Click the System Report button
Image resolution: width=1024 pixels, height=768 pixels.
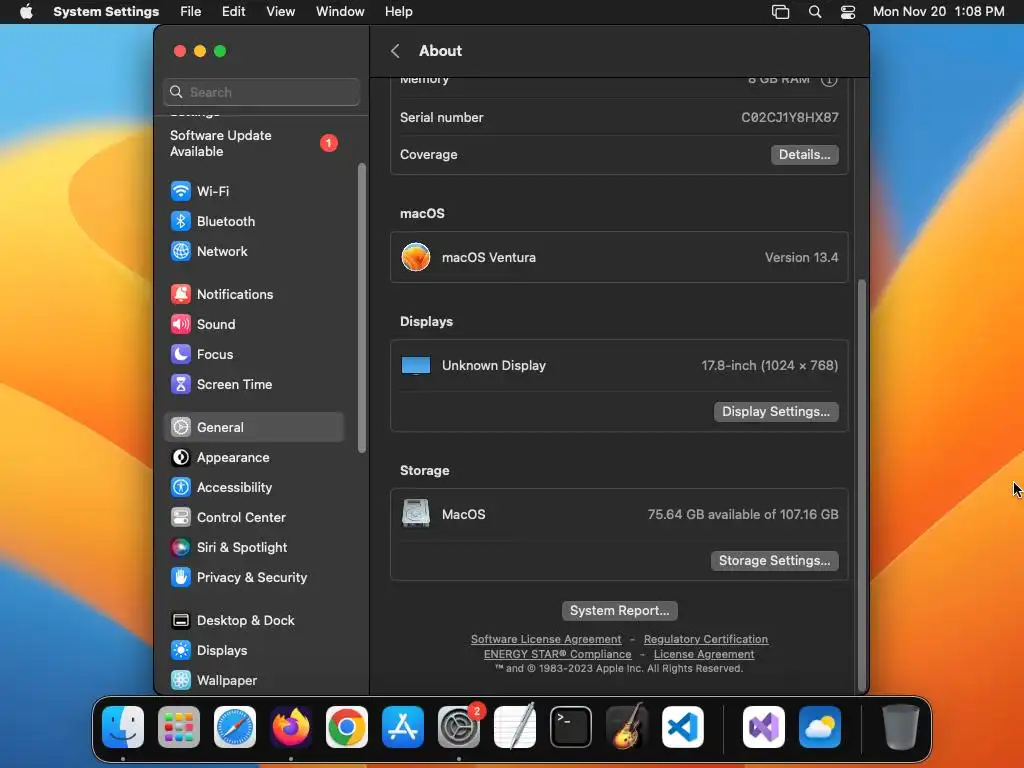[x=619, y=611]
